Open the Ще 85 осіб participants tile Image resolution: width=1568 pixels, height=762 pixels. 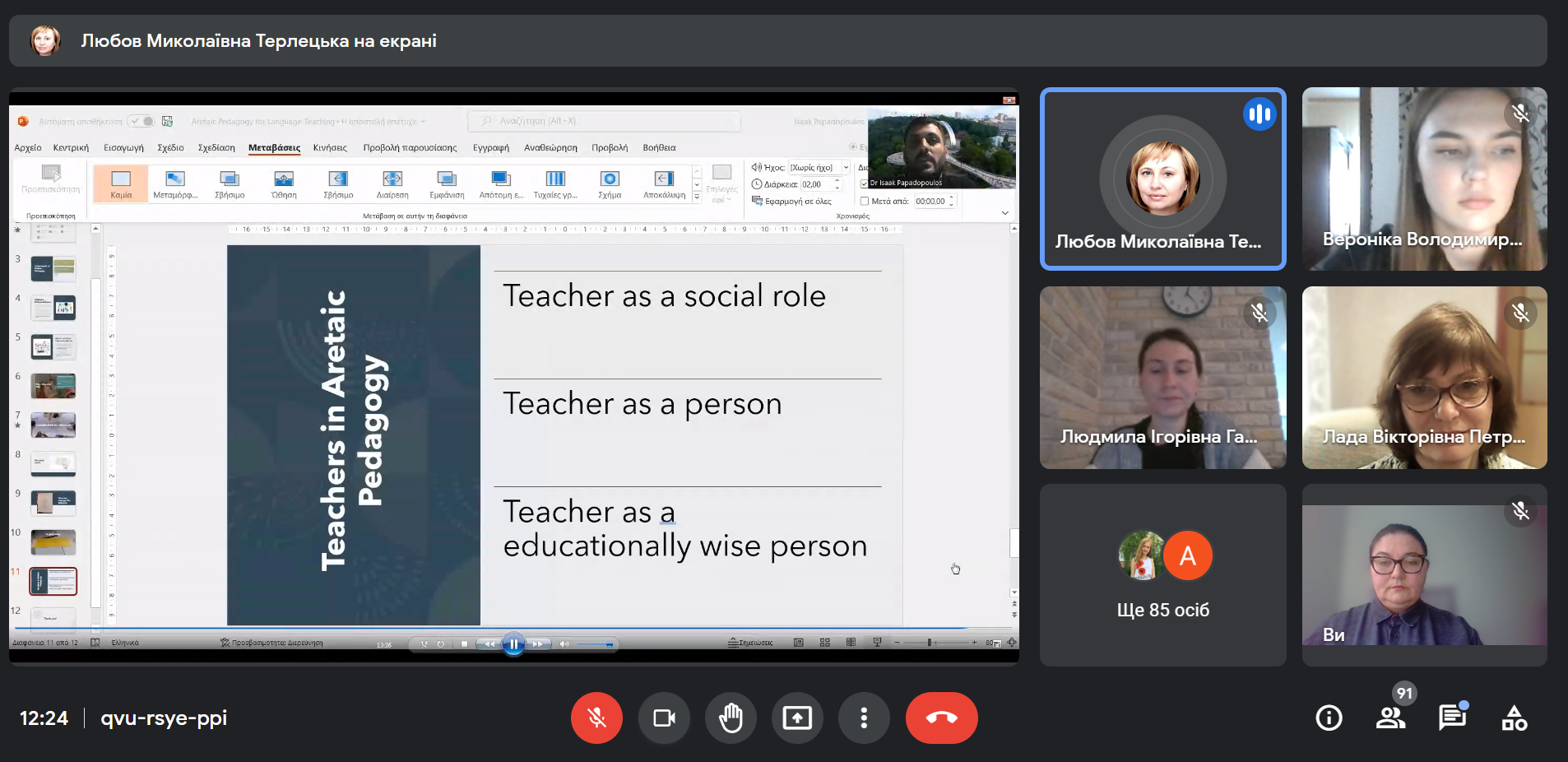(x=1162, y=575)
